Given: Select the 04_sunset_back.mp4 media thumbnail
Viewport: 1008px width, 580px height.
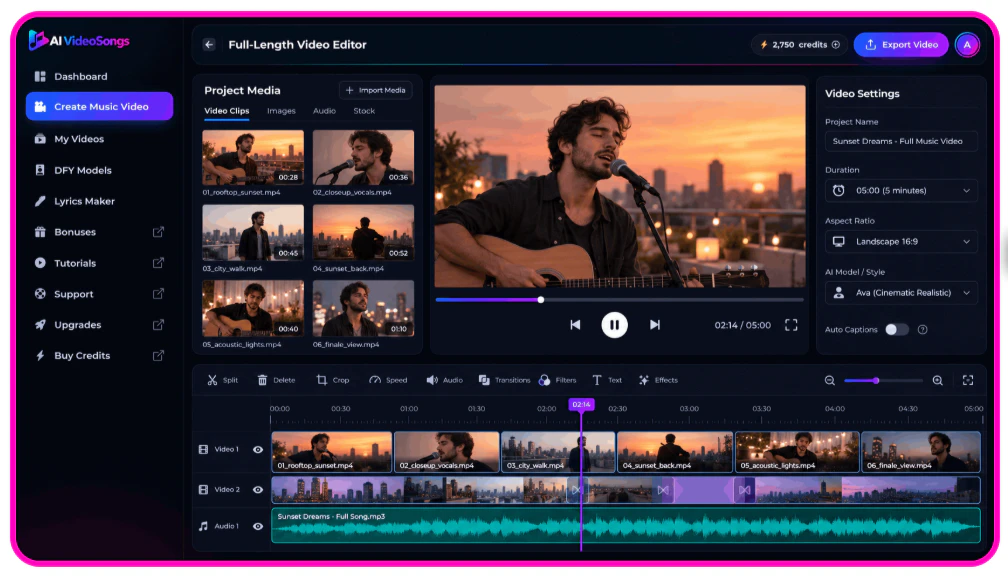Looking at the screenshot, I should click(363, 233).
